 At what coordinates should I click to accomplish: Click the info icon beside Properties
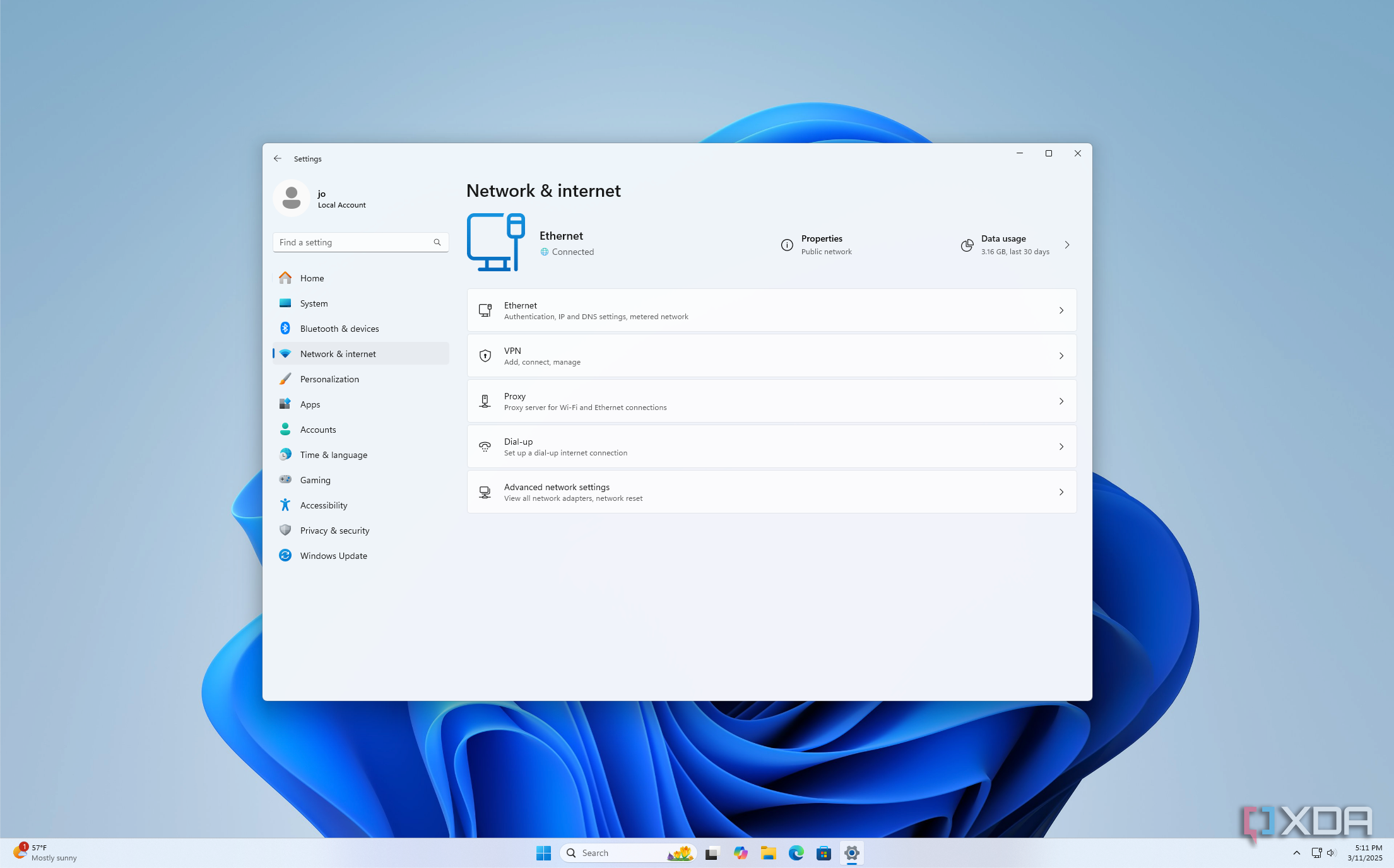point(787,245)
